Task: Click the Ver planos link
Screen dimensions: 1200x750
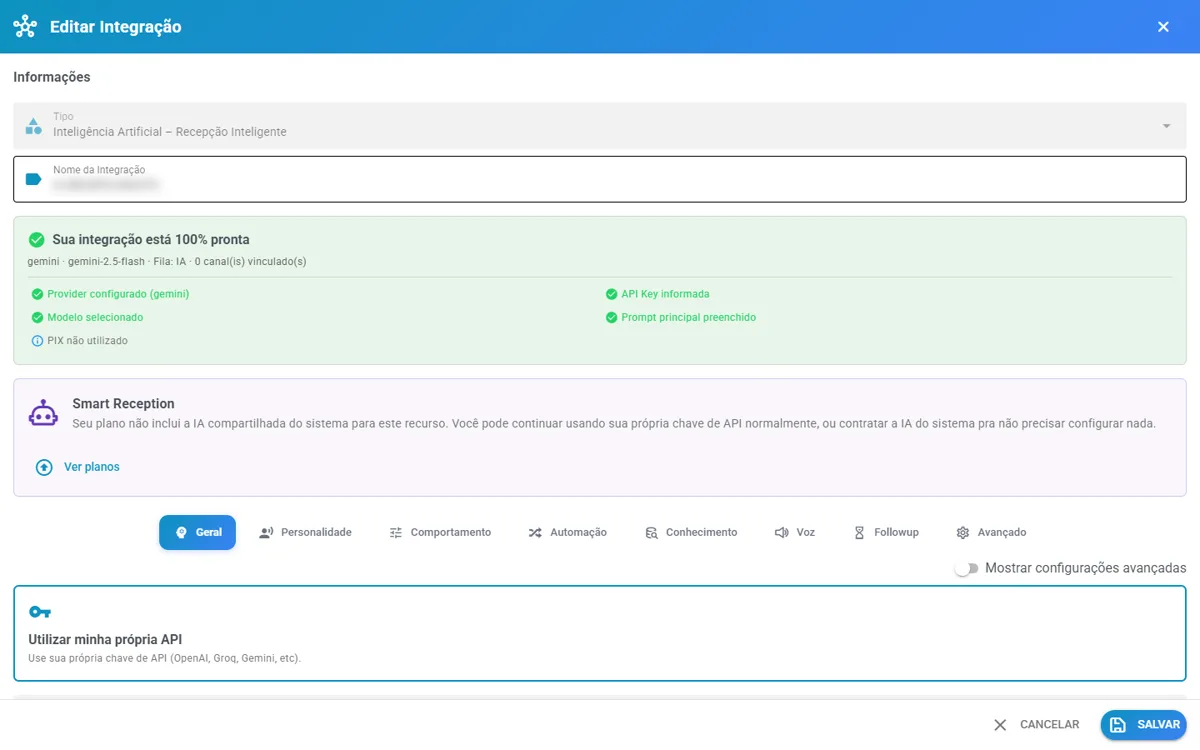Action: tap(92, 467)
